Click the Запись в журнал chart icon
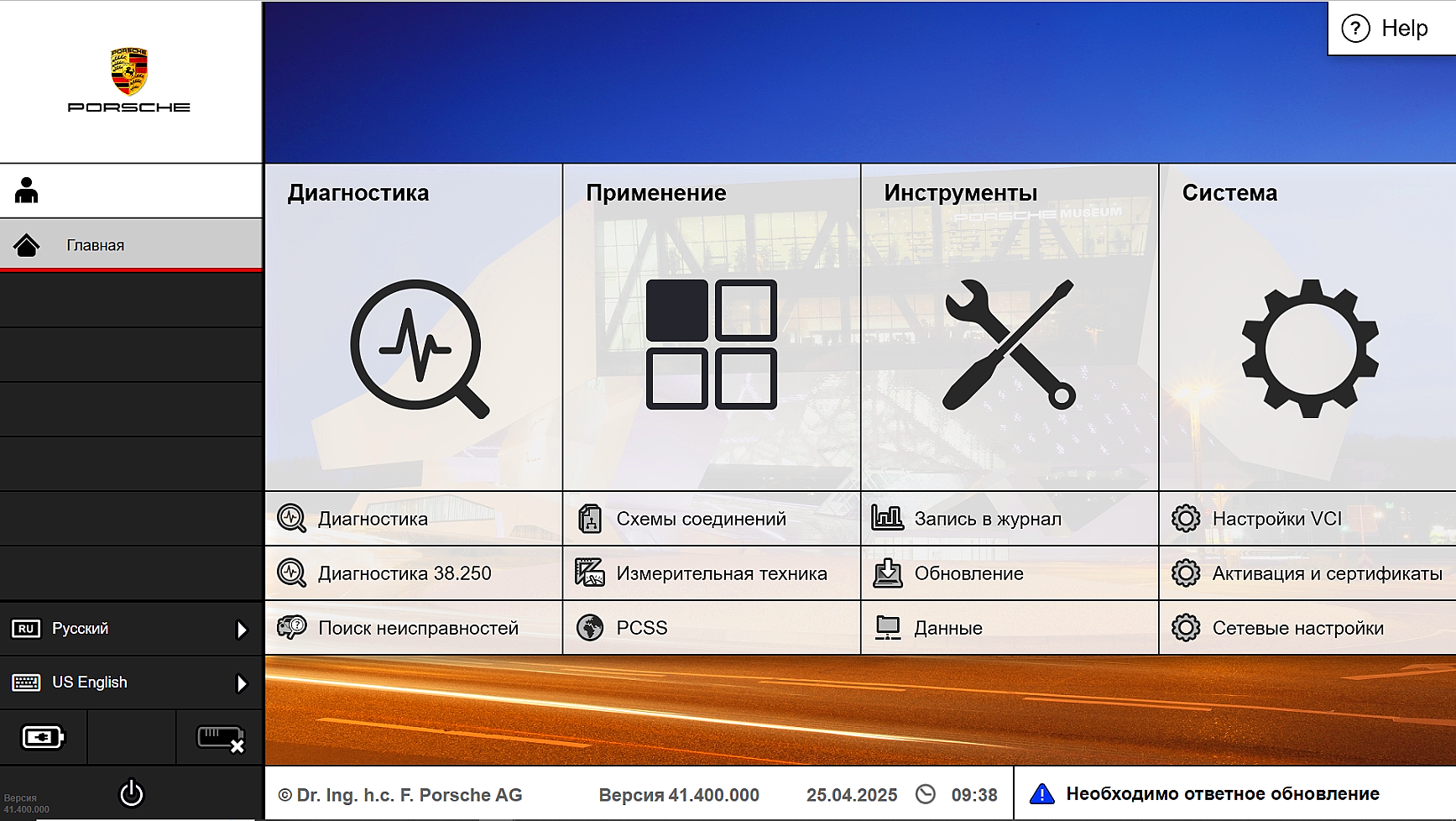 point(887,518)
